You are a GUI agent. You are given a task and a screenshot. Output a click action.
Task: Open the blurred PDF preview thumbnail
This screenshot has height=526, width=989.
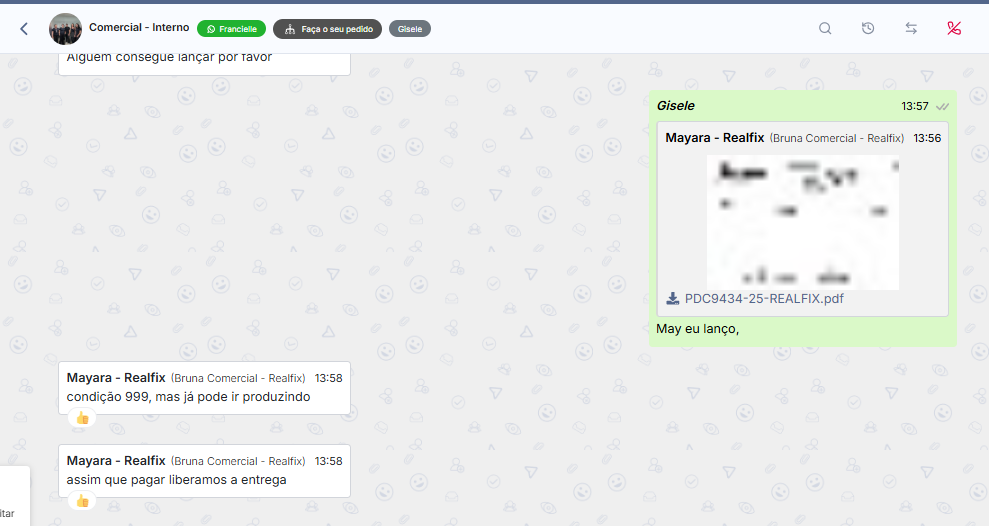[802, 221]
